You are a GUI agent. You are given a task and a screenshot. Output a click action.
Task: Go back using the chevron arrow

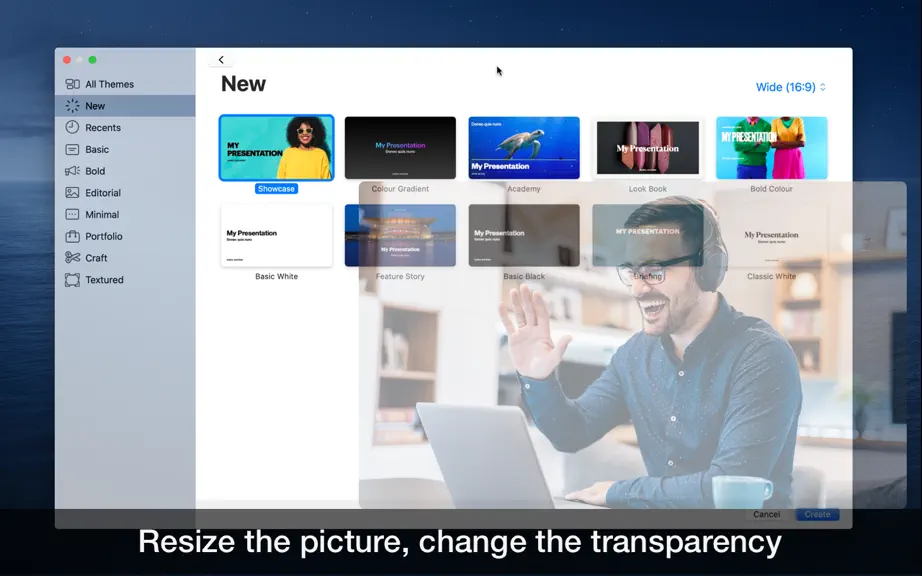tap(221, 59)
